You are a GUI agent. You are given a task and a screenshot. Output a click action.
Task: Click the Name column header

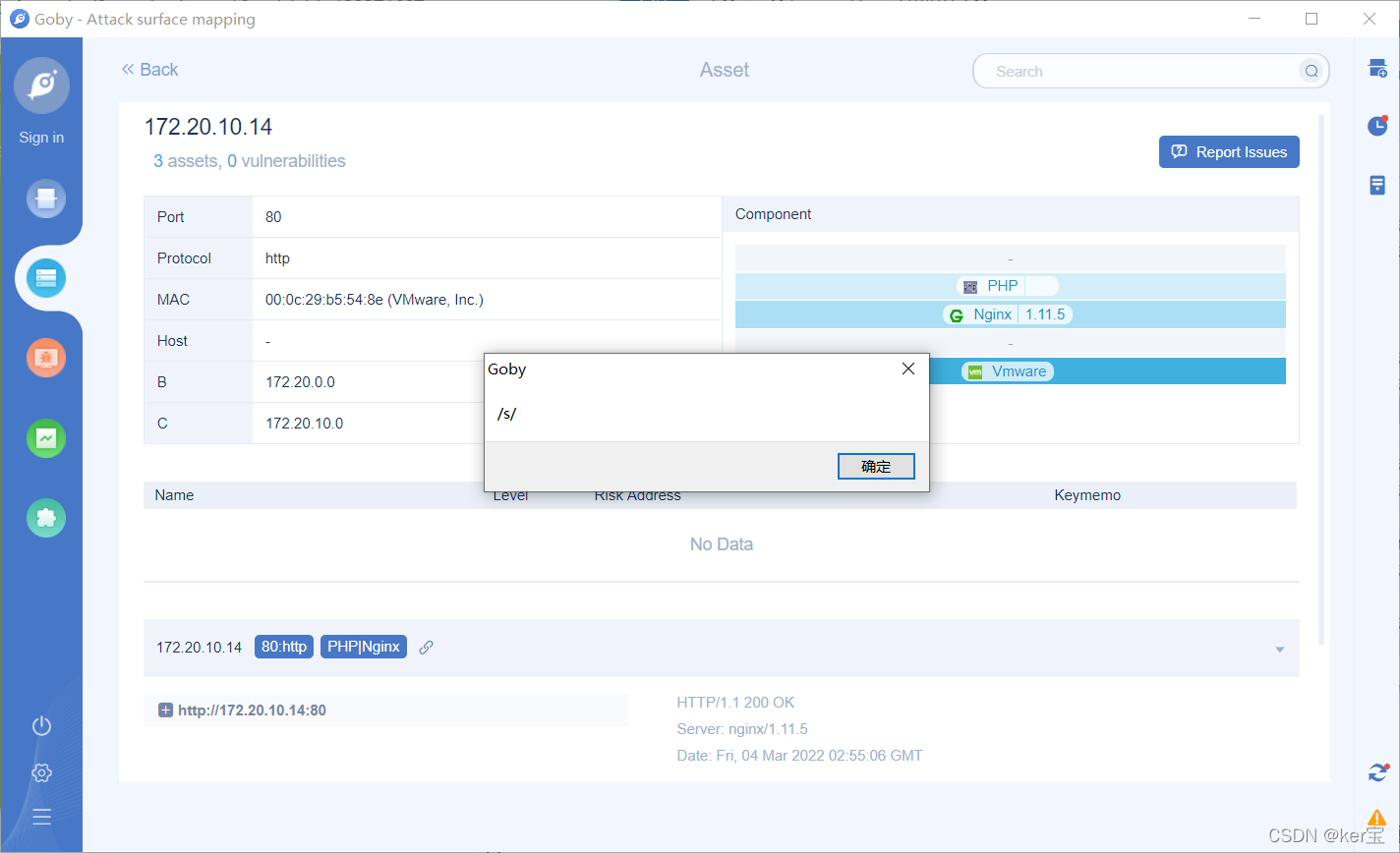point(174,495)
